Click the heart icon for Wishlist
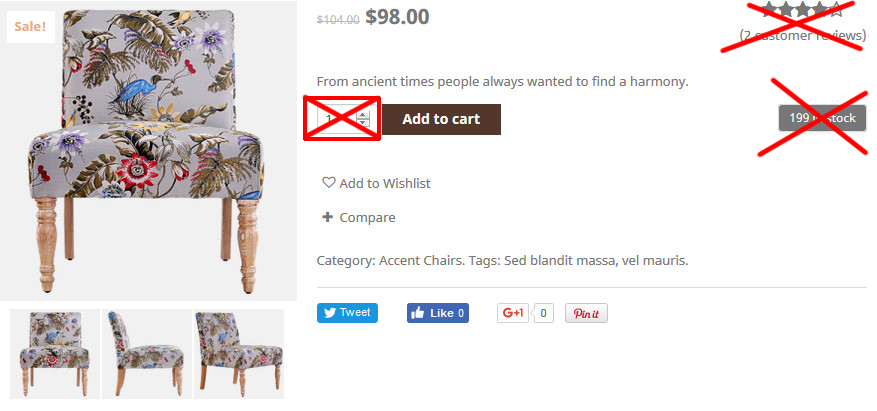Screen dimensions: 877x411 tap(328, 182)
